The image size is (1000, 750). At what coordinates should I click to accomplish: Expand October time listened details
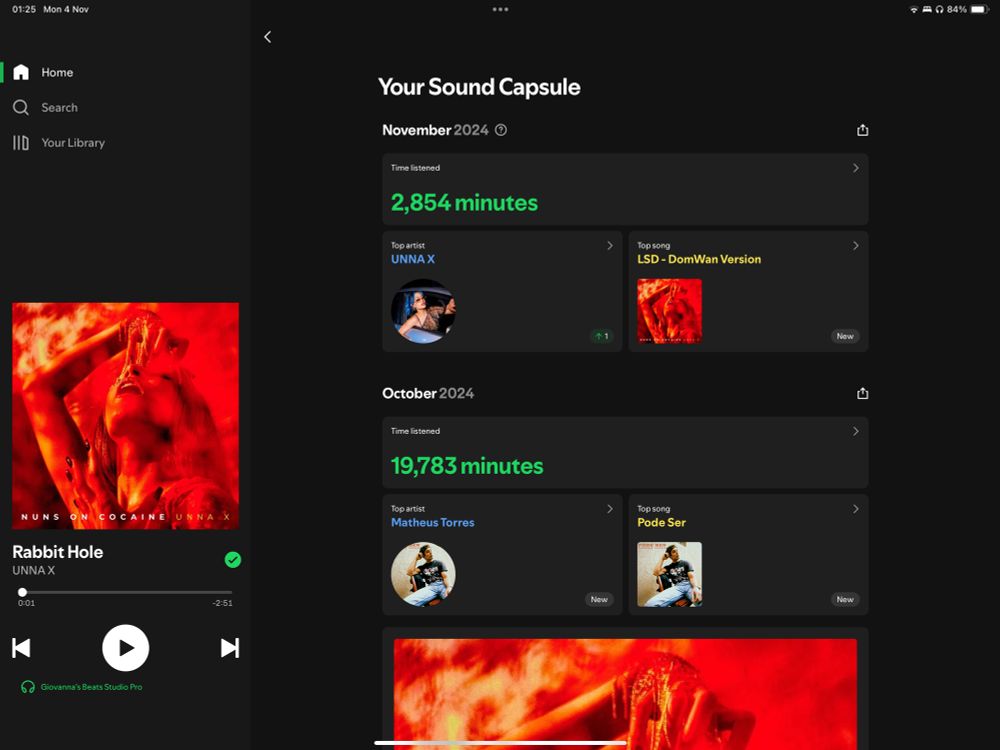coord(856,432)
